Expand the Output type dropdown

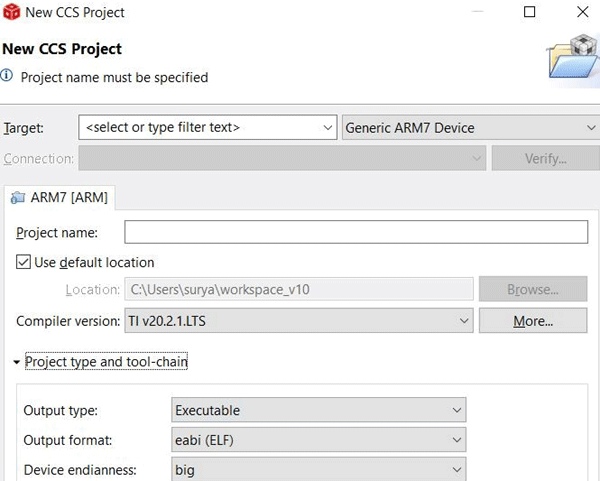click(x=457, y=410)
